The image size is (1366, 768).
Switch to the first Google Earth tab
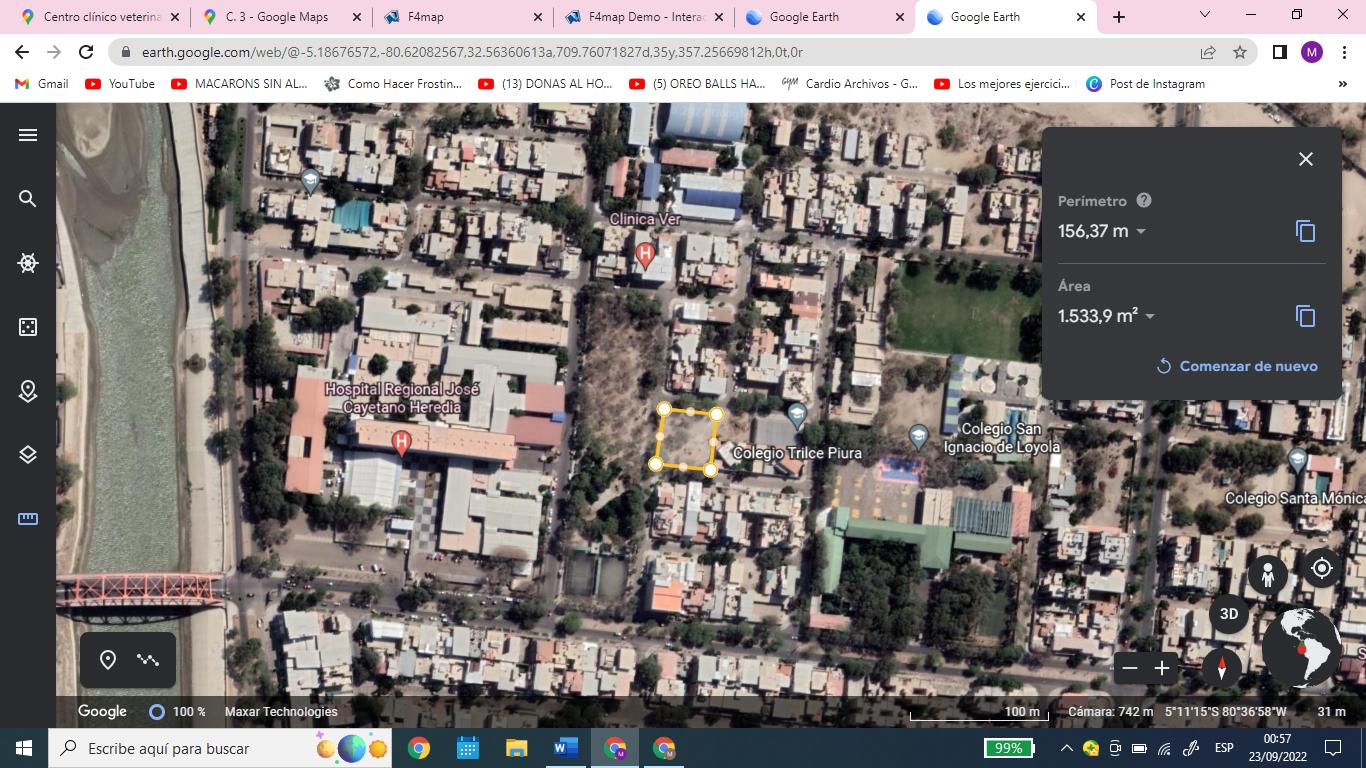pyautogui.click(x=824, y=17)
